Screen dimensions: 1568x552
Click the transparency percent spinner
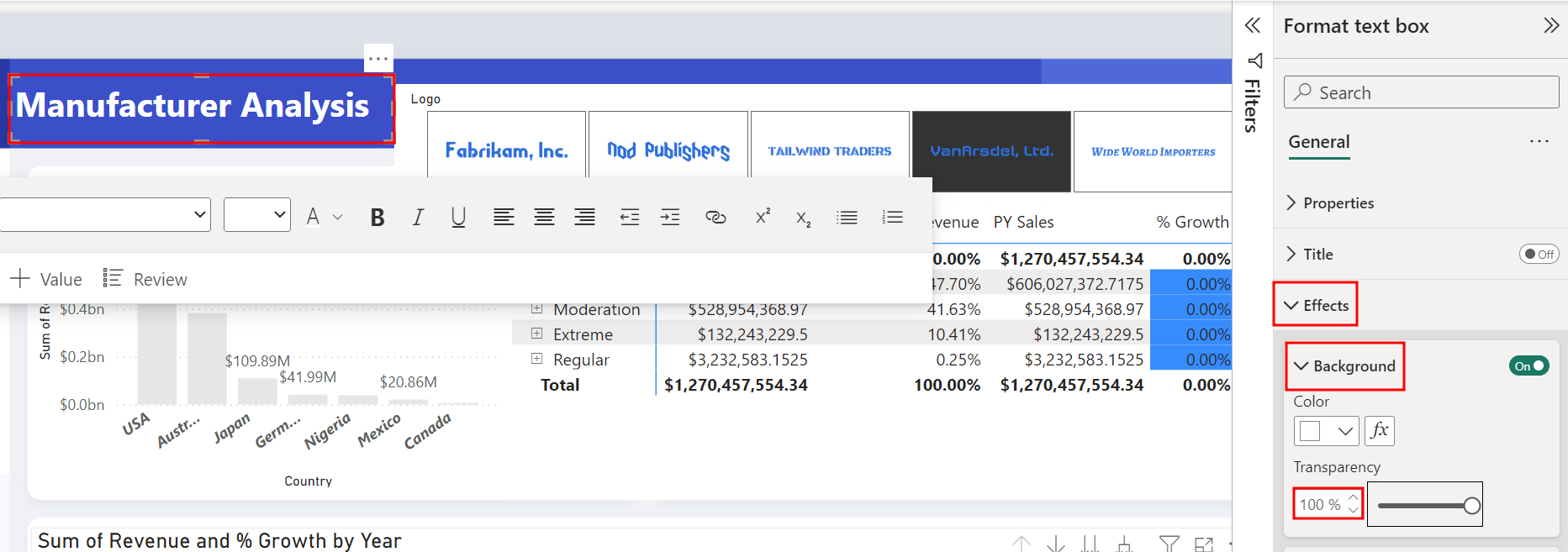tap(1353, 503)
